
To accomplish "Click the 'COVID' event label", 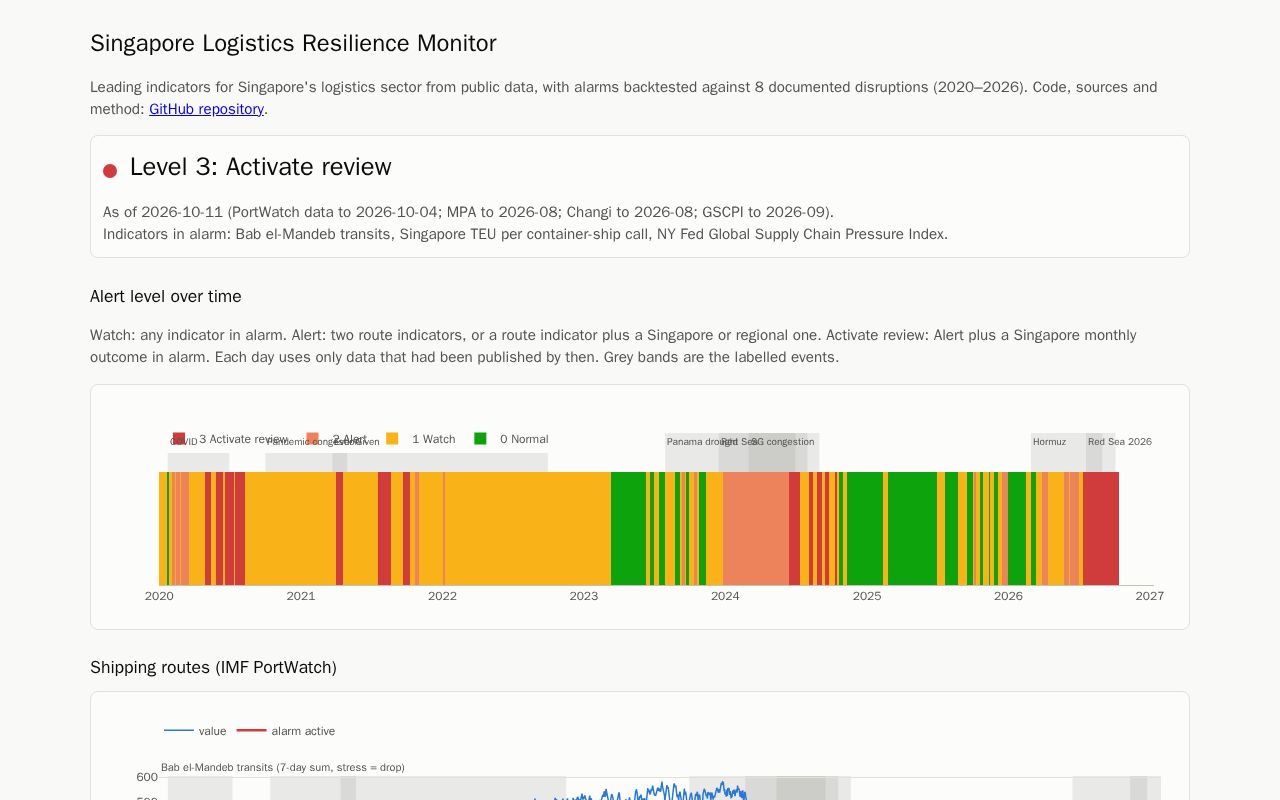I will 184,442.
